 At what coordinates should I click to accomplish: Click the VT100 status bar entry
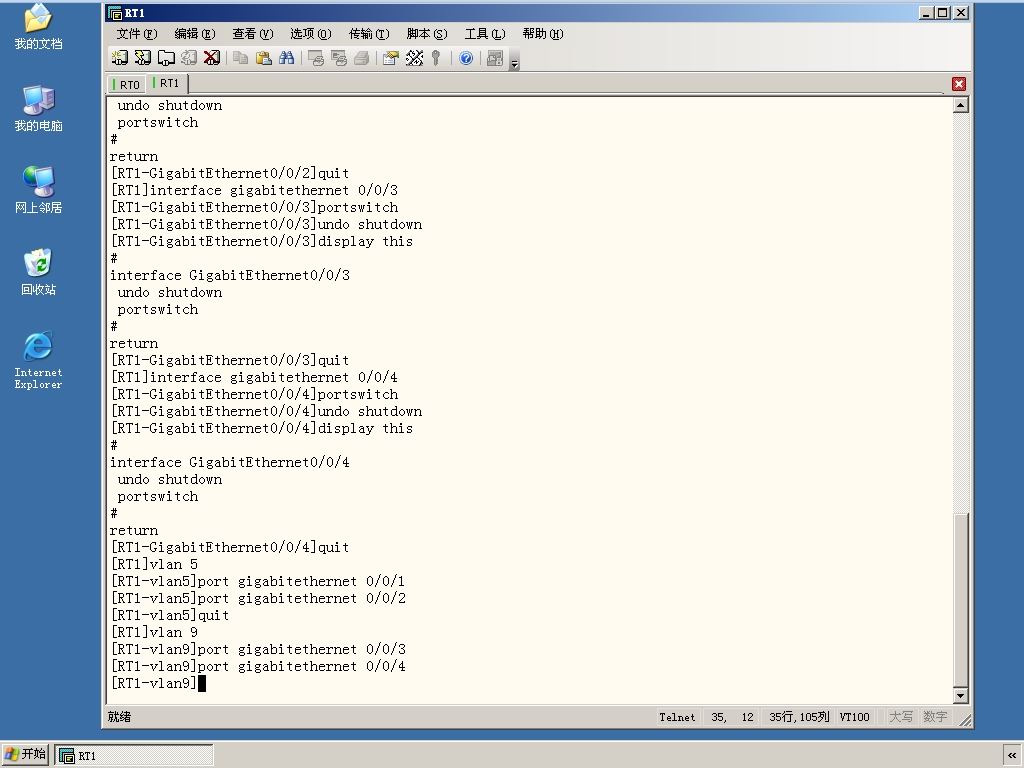(854, 717)
